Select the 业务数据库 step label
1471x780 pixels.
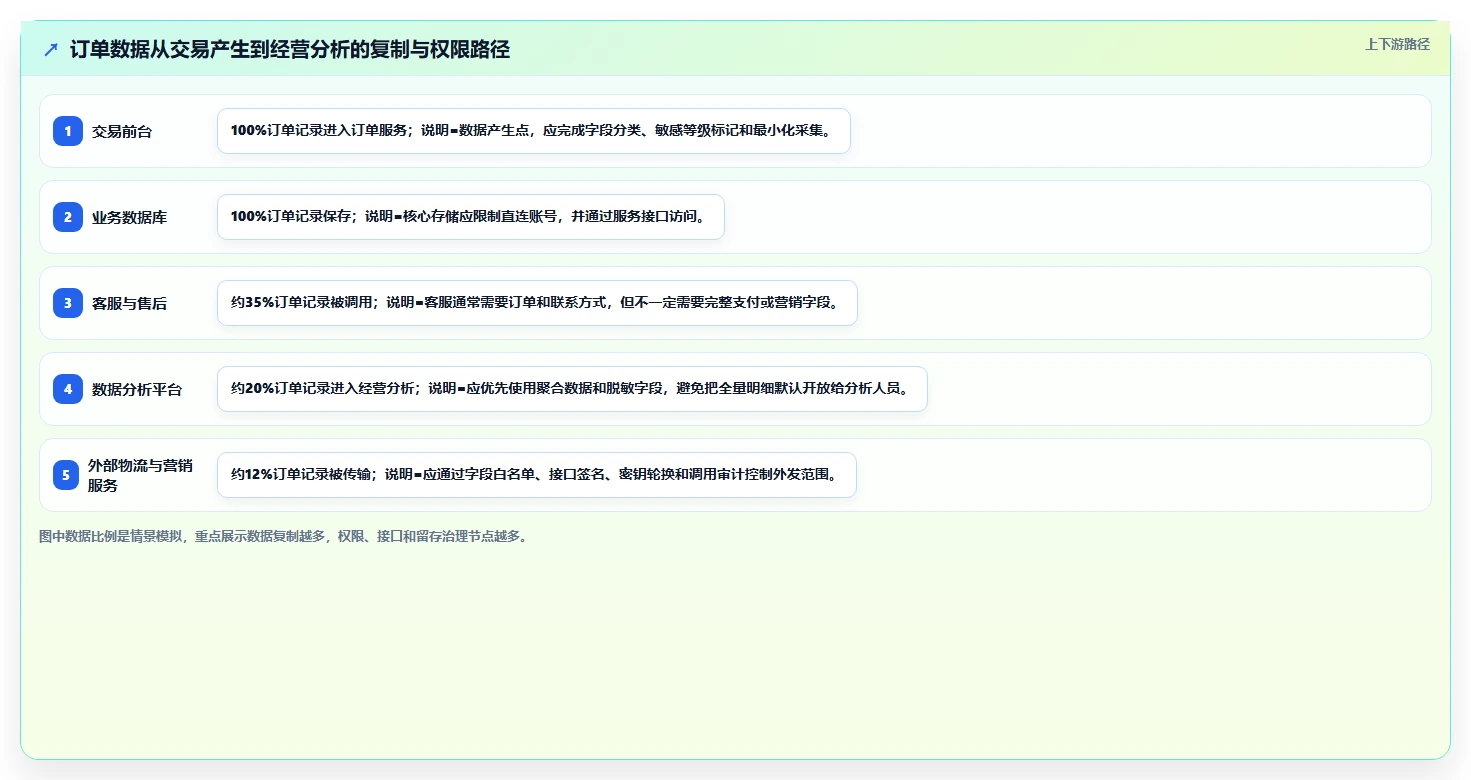tap(129, 217)
